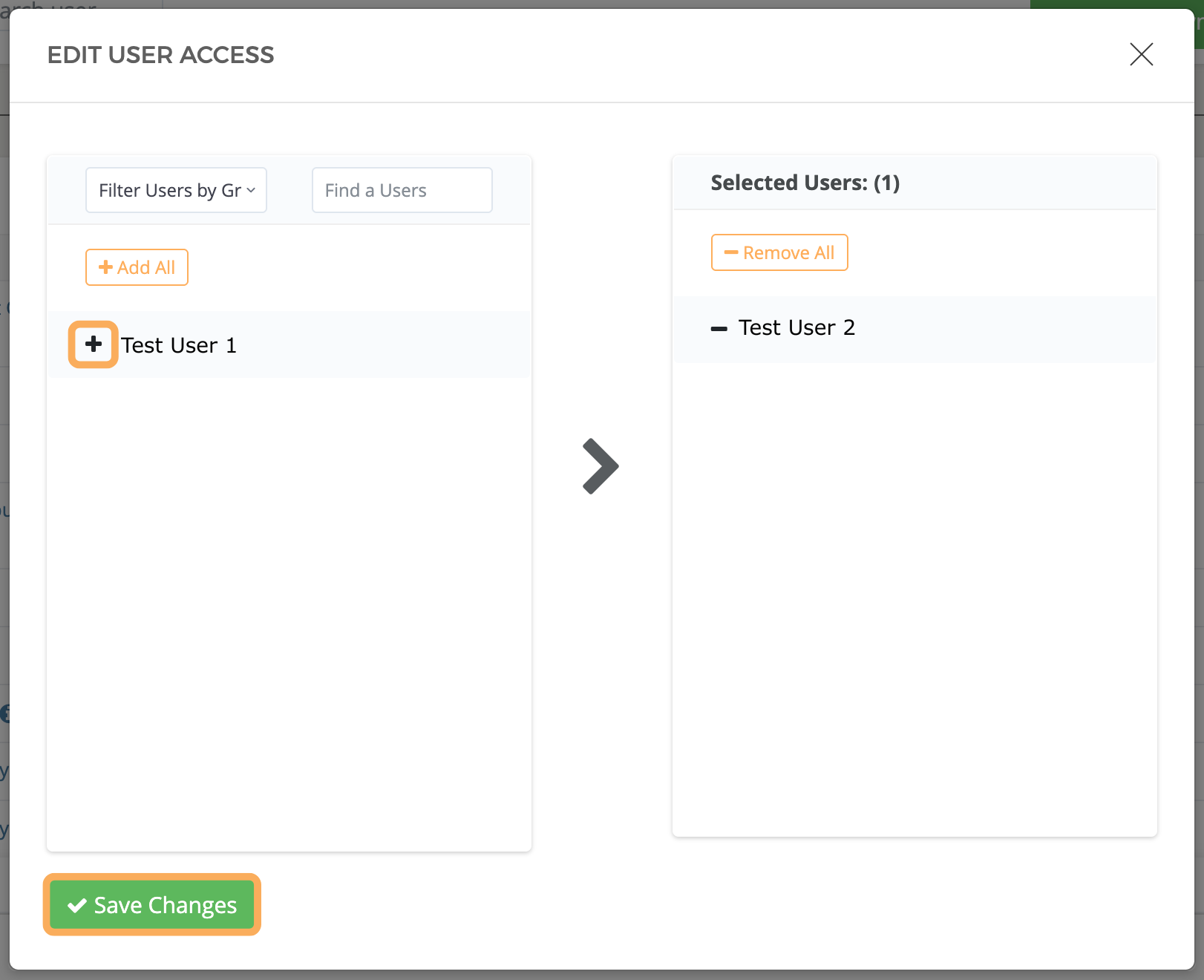Screen dimensions: 1204x980
Task: Click the minus icon beside Test User 2
Action: coord(719,329)
